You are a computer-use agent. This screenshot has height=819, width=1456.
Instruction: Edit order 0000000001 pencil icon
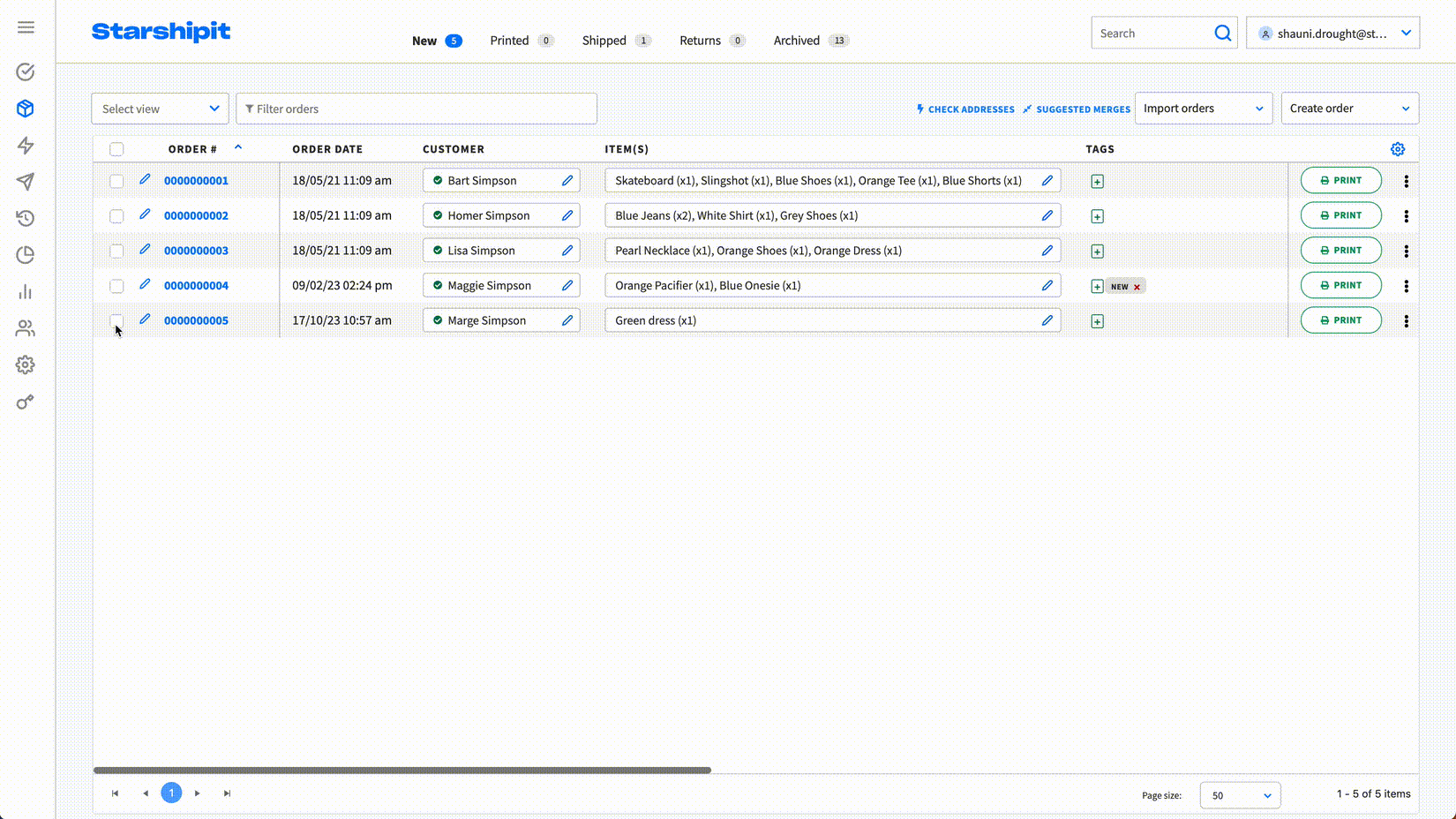[145, 179]
